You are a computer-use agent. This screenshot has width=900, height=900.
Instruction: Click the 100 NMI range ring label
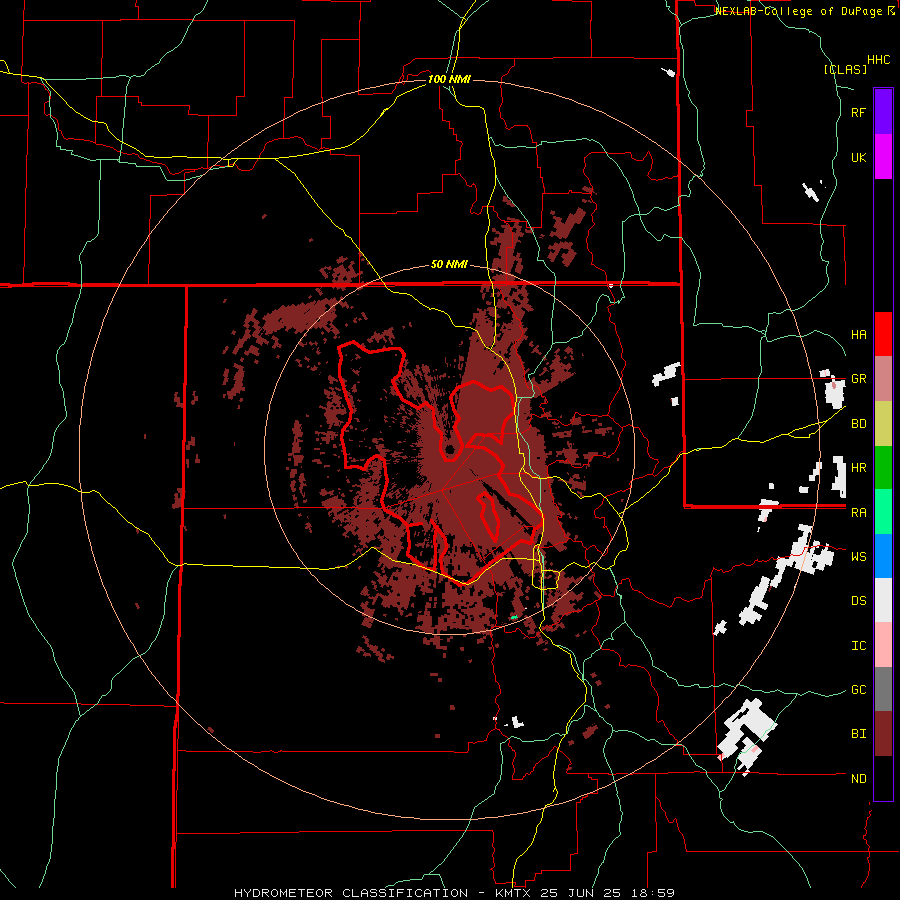pyautogui.click(x=449, y=79)
